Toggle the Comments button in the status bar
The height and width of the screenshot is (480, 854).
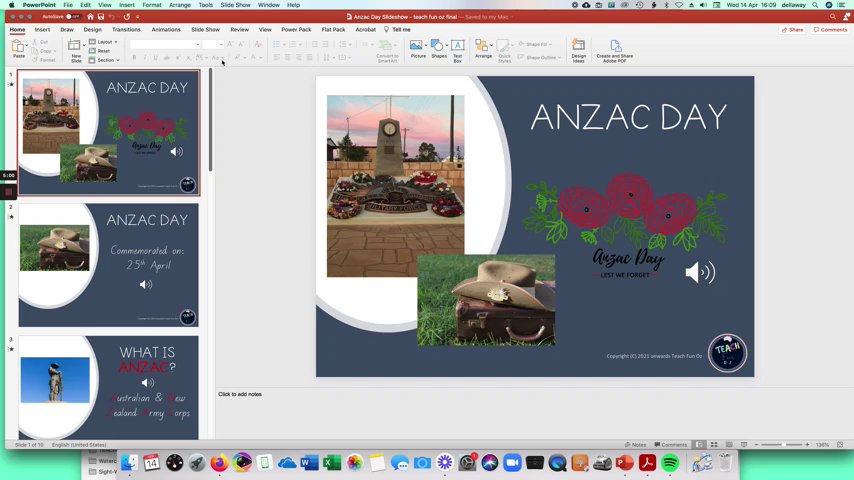[670, 444]
